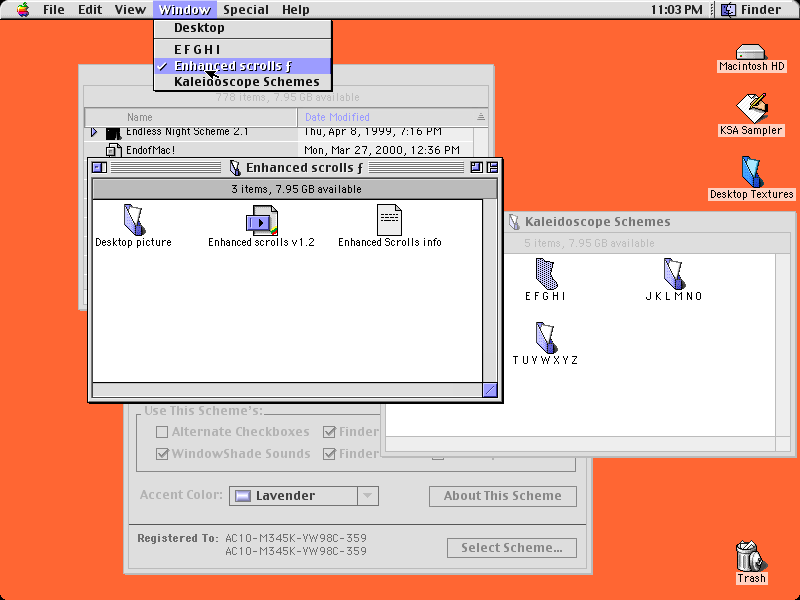Click the 11:03 PM menu bar clock
Viewport: 800px width, 600px height.
pyautogui.click(x=677, y=10)
